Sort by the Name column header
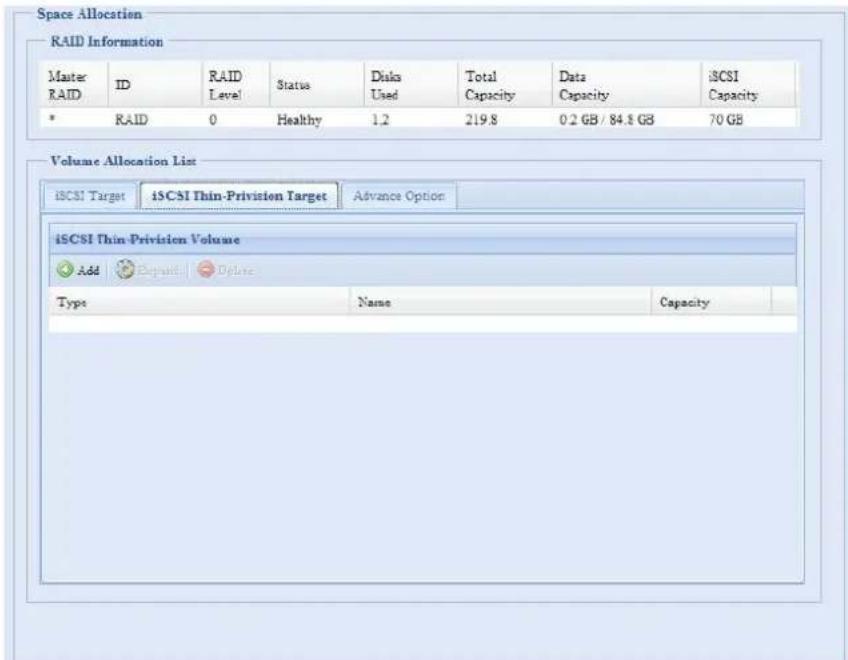Viewport: 848px width, 660px height. tap(500, 302)
